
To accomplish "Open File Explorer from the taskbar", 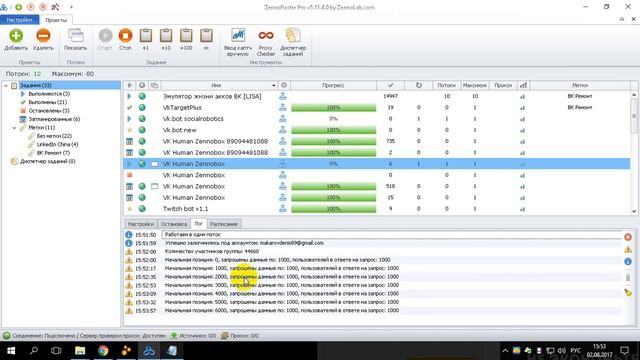I will point(80,351).
